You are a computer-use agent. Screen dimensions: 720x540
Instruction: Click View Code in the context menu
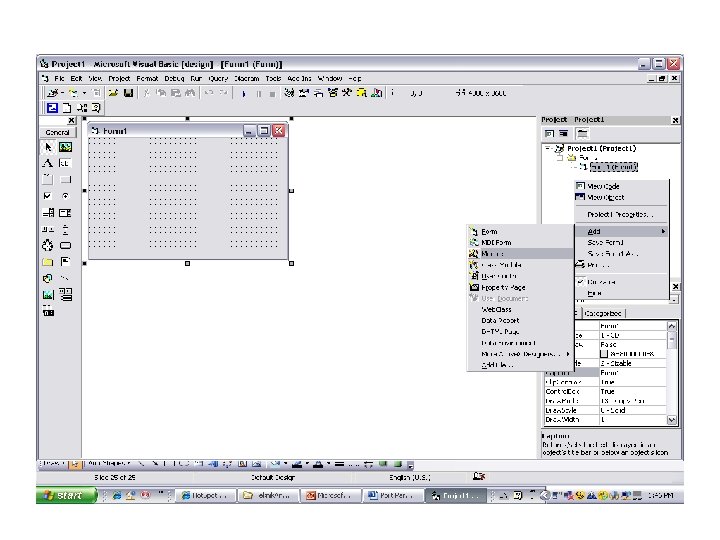point(621,186)
